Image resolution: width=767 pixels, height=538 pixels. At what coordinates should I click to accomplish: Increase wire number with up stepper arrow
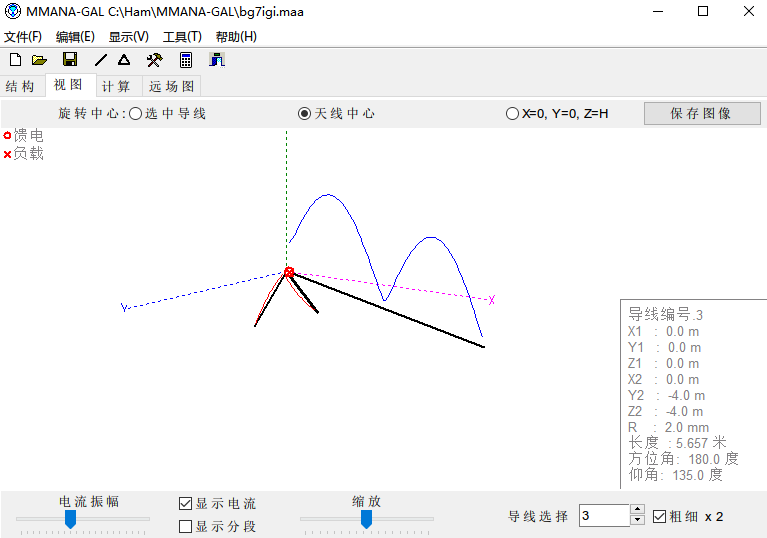(x=637, y=510)
